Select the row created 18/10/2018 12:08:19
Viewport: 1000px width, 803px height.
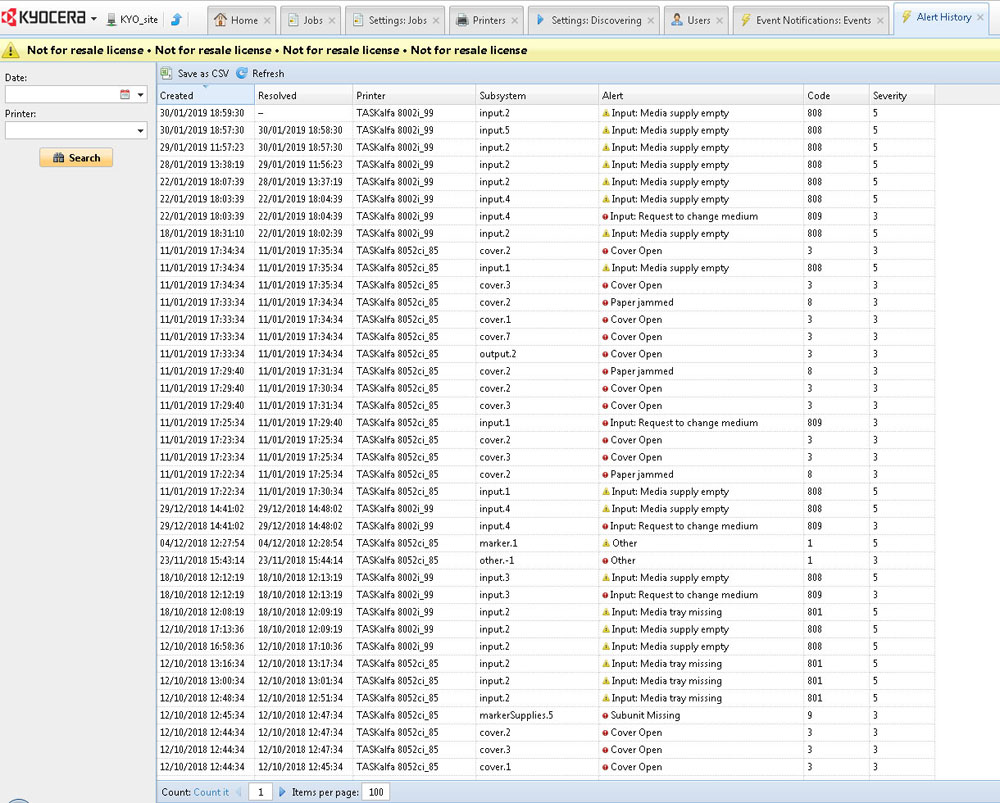[546, 612]
